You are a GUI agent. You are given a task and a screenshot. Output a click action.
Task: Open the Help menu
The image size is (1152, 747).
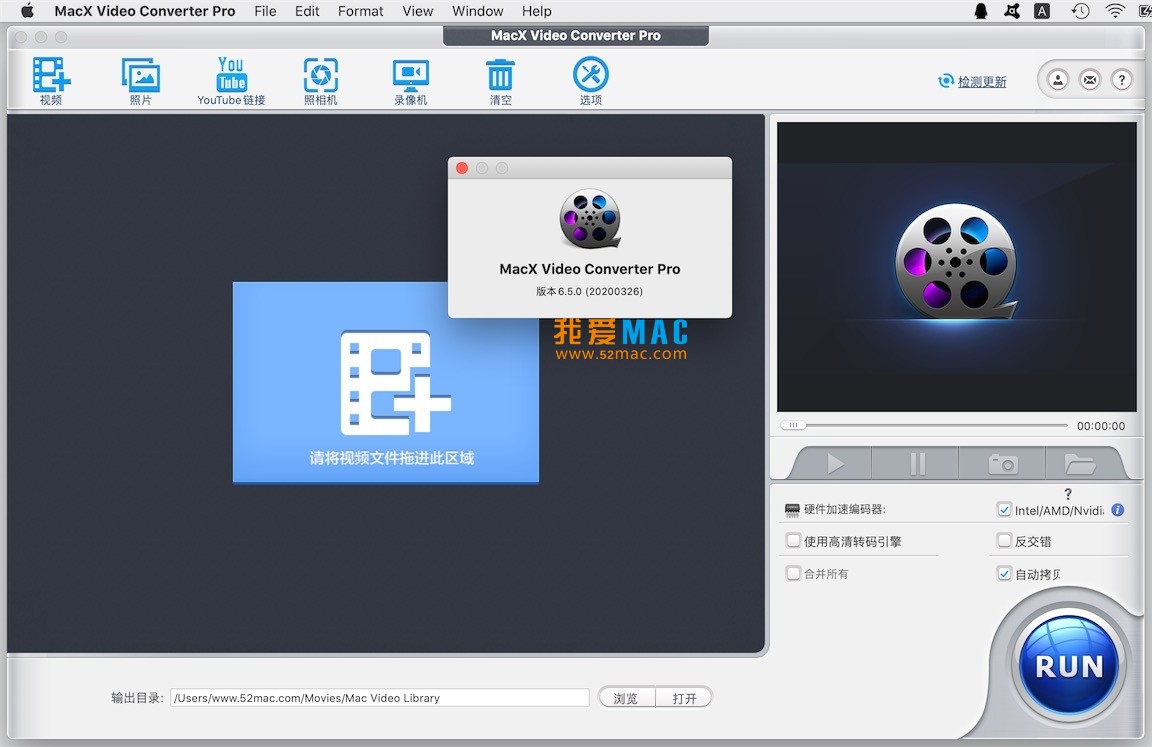coord(536,11)
